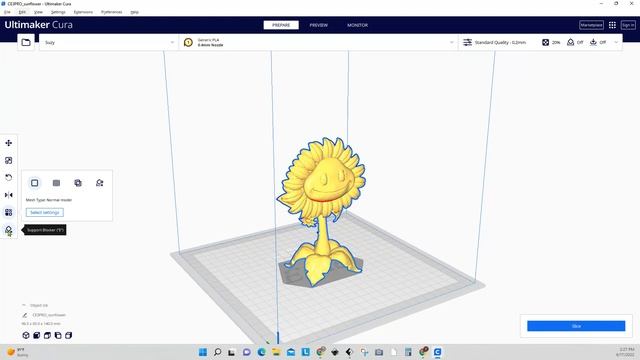Open the Help menu
This screenshot has width=640, height=360.
135,12
